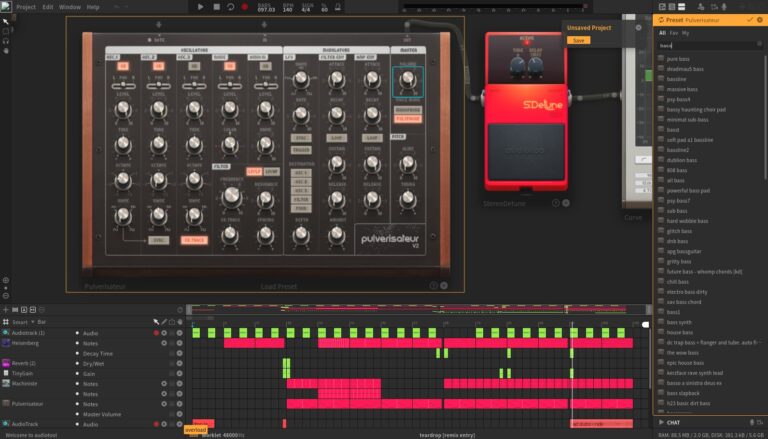Open the Window menu

[70, 7]
